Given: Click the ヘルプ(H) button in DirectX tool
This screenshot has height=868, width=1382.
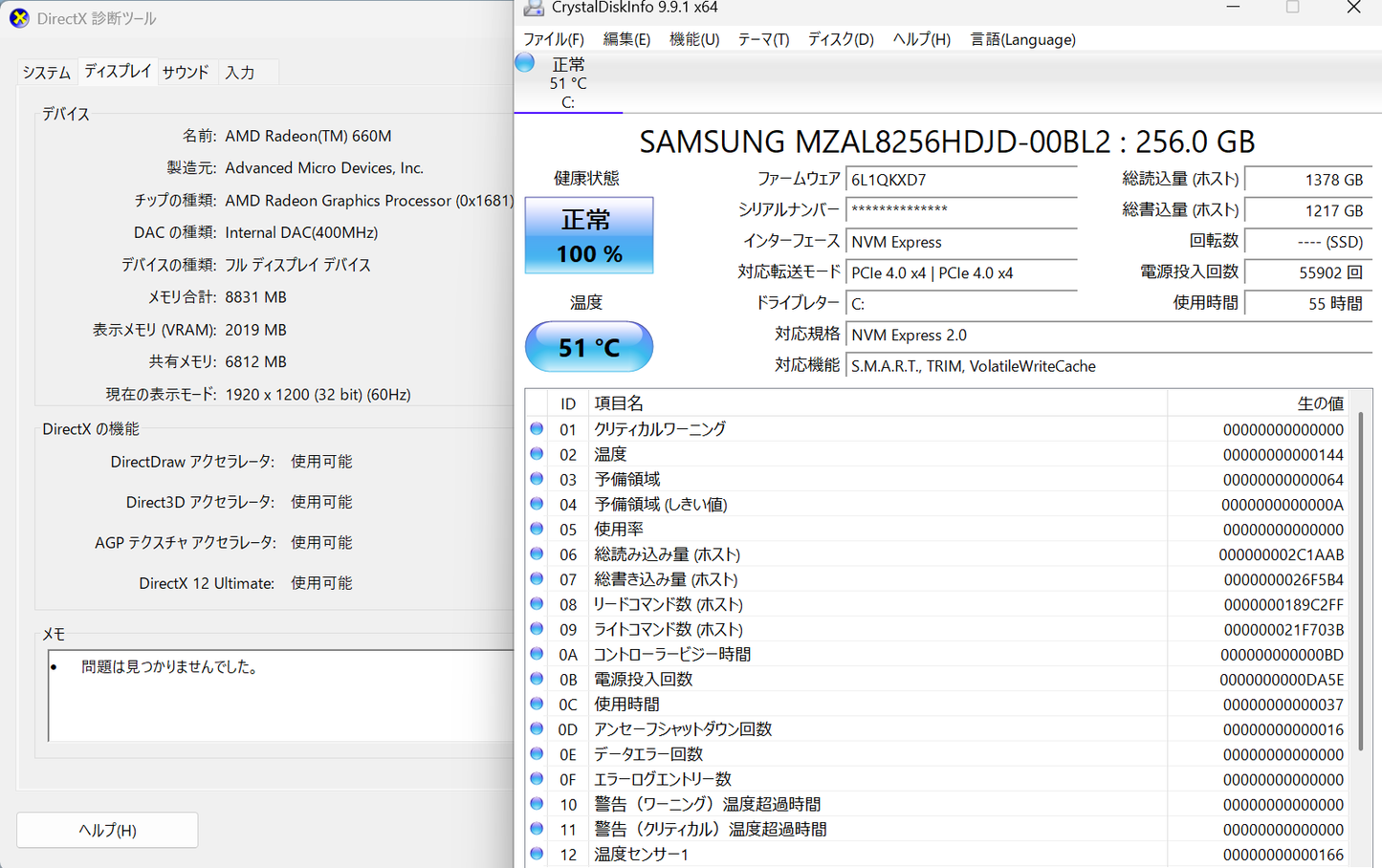Looking at the screenshot, I should click(107, 830).
